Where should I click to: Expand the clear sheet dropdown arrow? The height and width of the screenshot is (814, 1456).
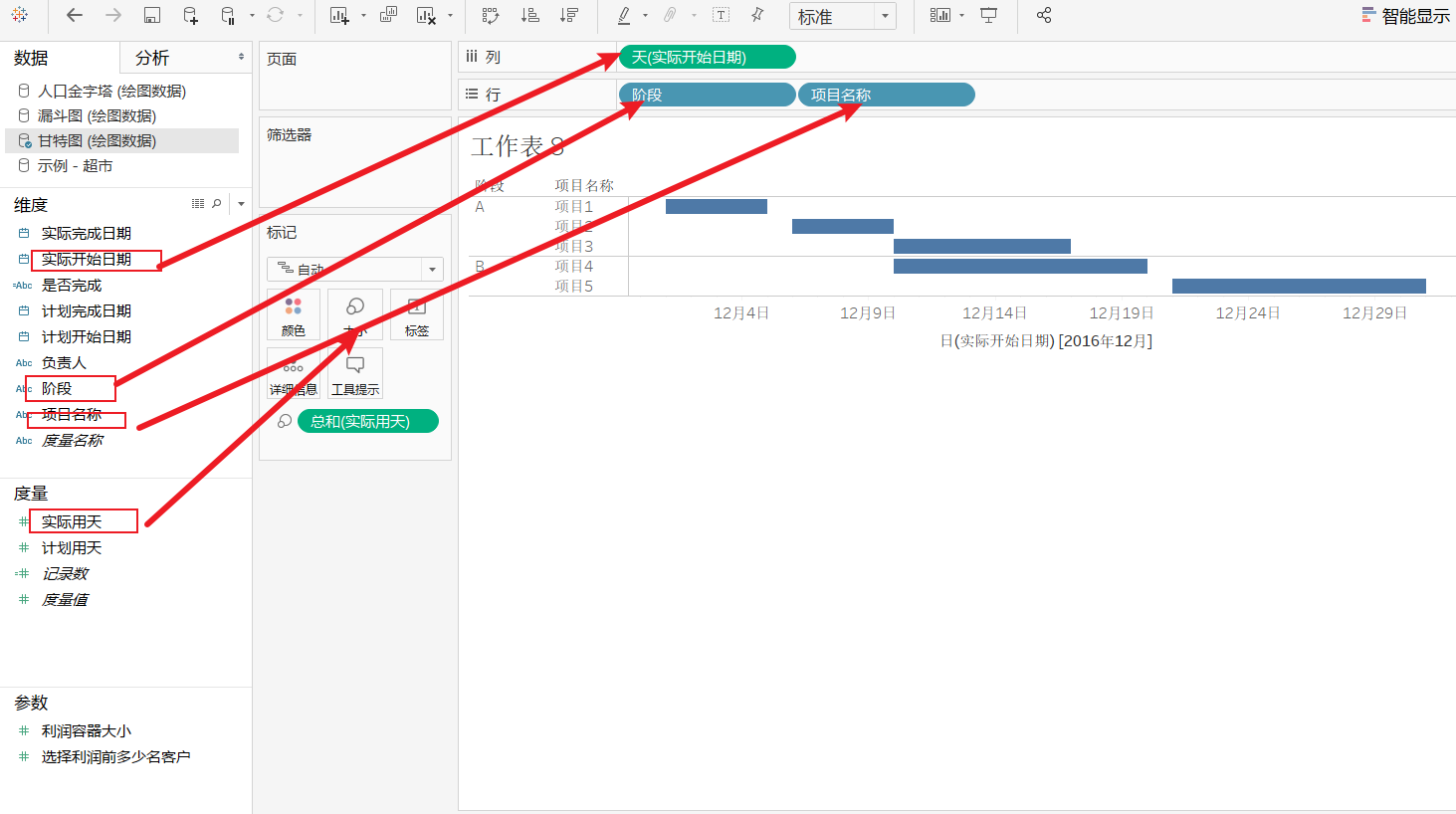tap(450, 16)
